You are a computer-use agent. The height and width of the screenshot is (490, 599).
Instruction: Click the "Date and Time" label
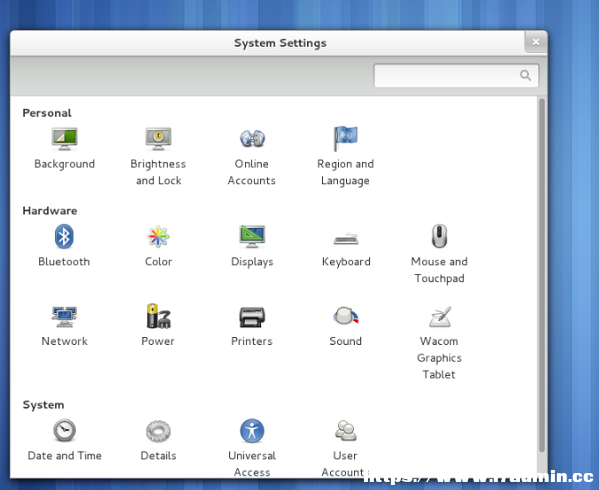click(65, 456)
